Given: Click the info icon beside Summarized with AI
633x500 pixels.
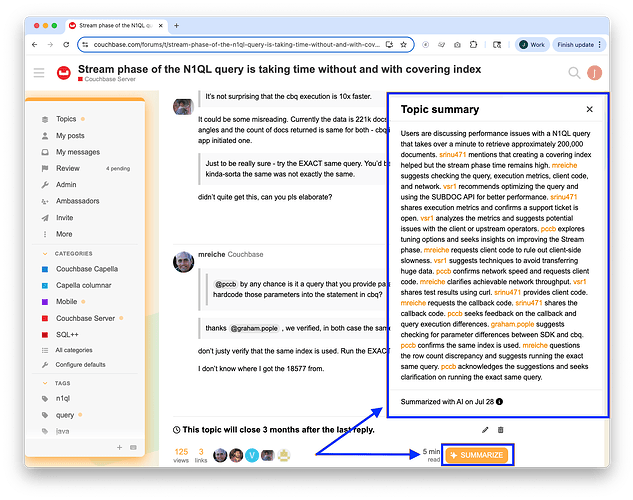Looking at the screenshot, I should coord(499,402).
